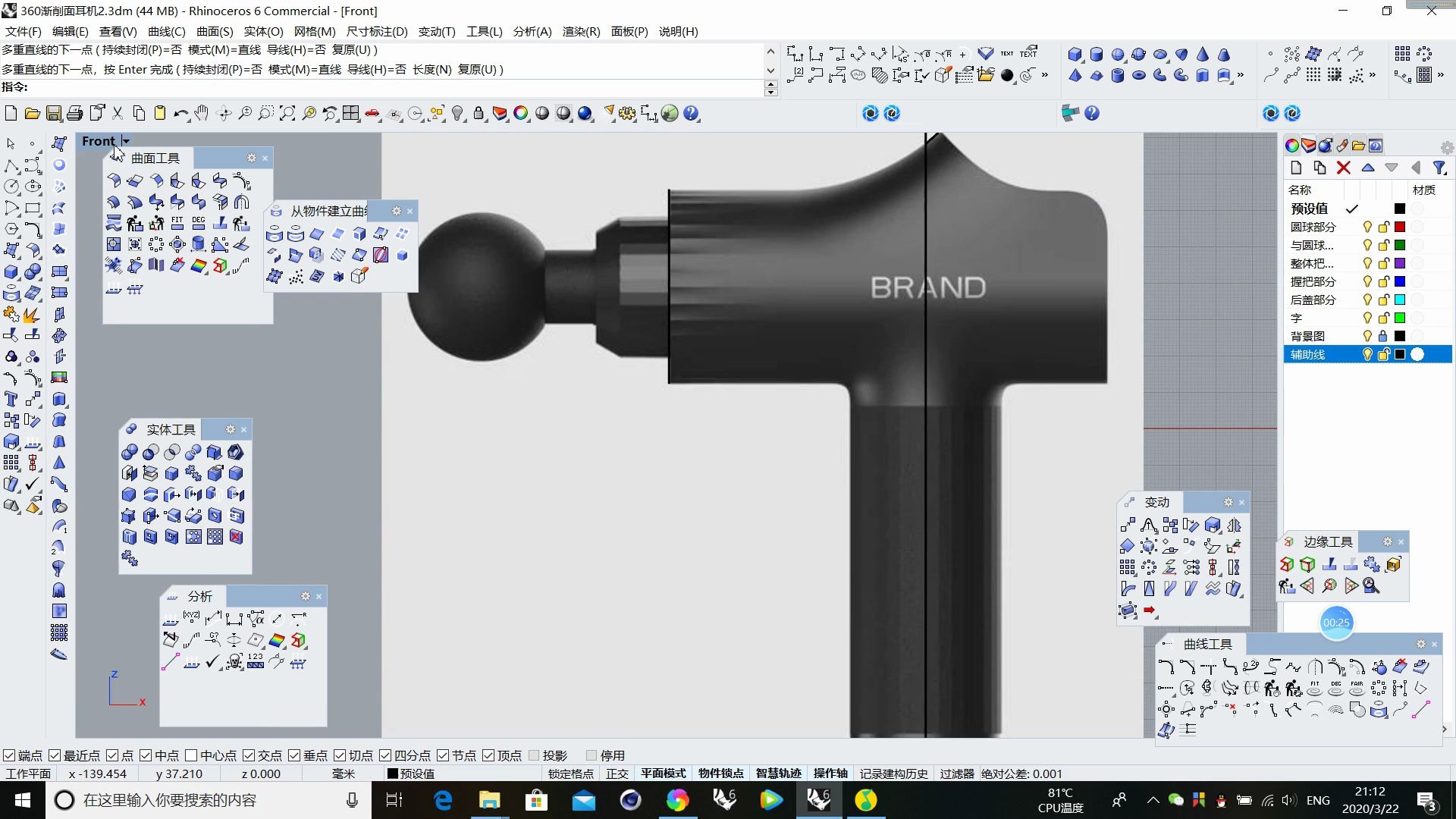Open the 曲线工具 panel gear menu
The height and width of the screenshot is (819, 1456).
click(1421, 644)
